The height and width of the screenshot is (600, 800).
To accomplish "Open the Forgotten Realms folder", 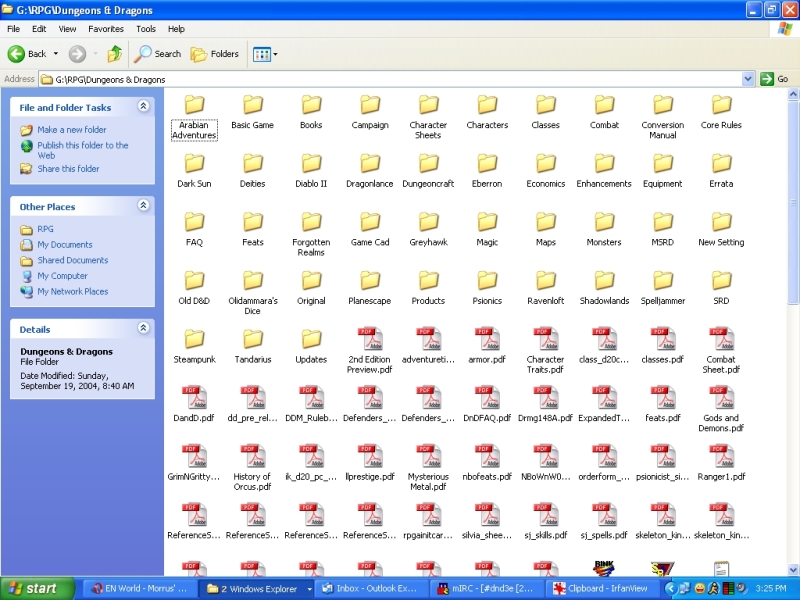I will [311, 235].
